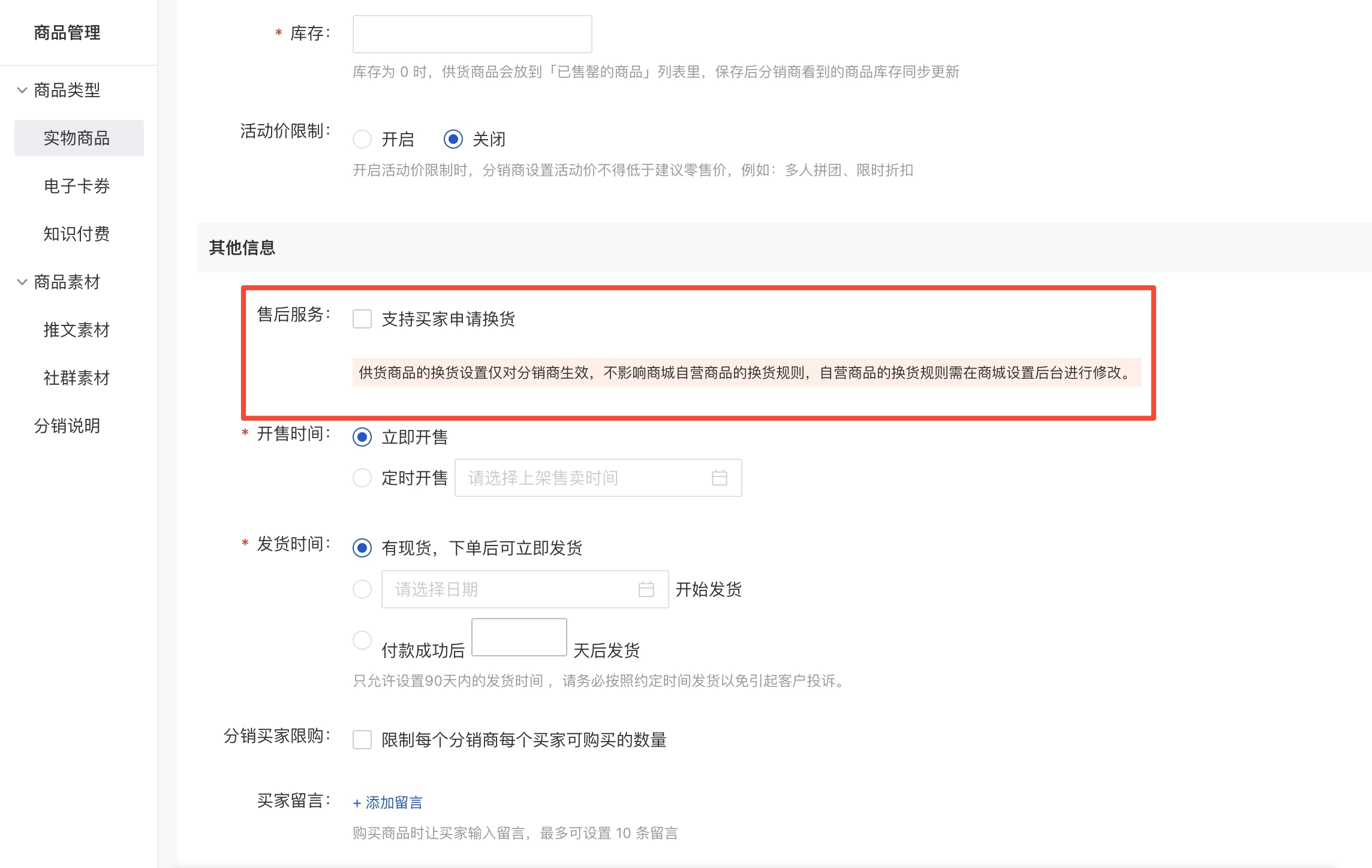Click the 分销买家限购 label

(277, 736)
